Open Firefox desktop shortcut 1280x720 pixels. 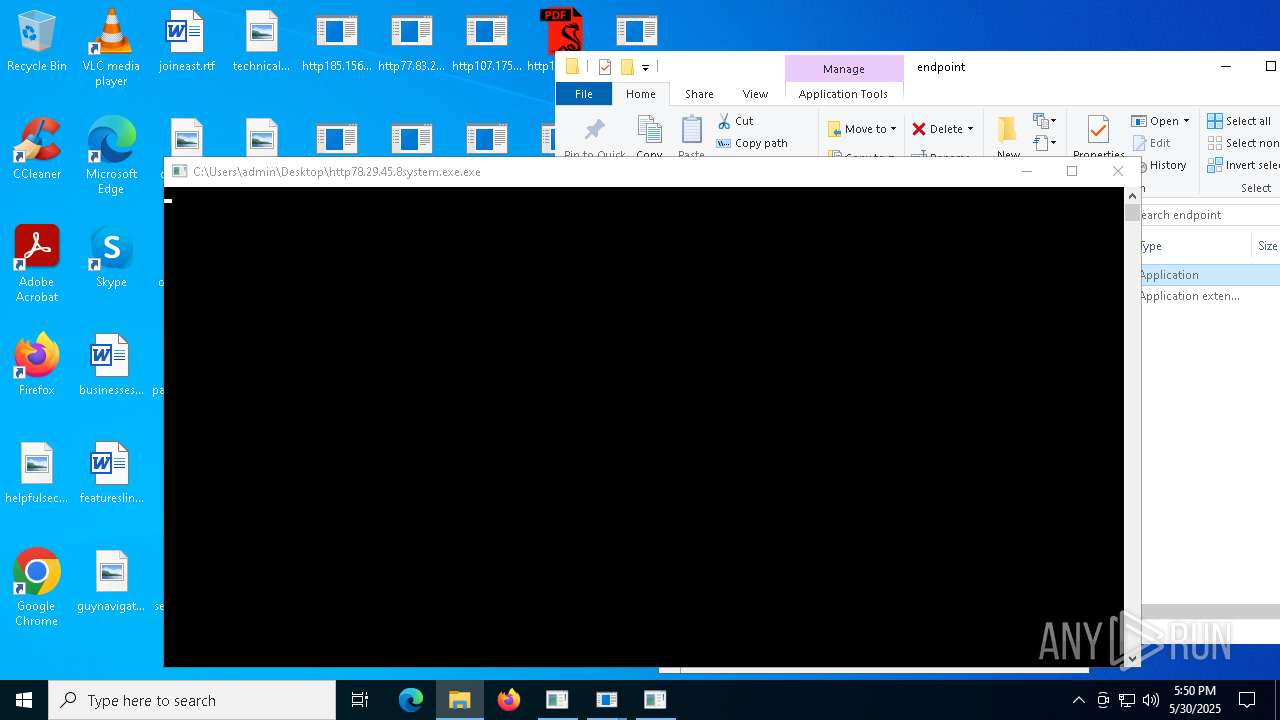[37, 366]
